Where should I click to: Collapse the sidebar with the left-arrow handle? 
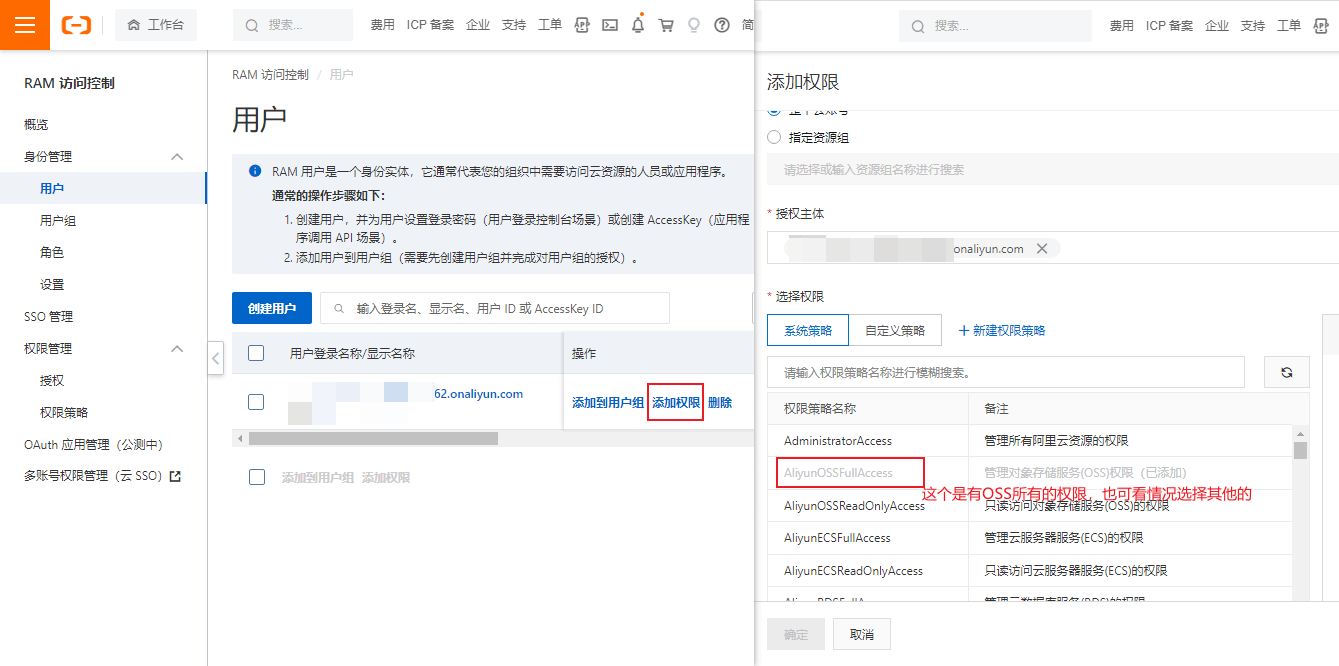[215, 357]
